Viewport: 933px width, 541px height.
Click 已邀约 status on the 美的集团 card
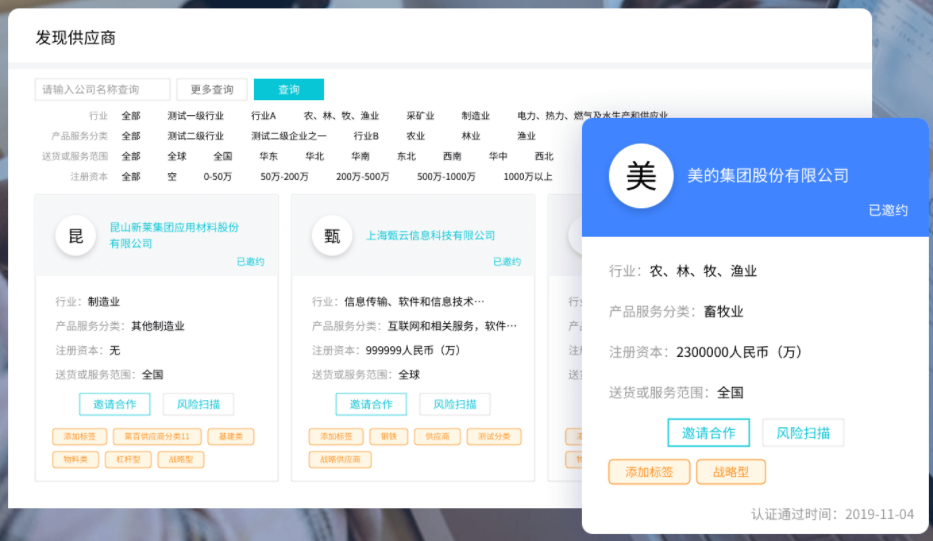[888, 210]
